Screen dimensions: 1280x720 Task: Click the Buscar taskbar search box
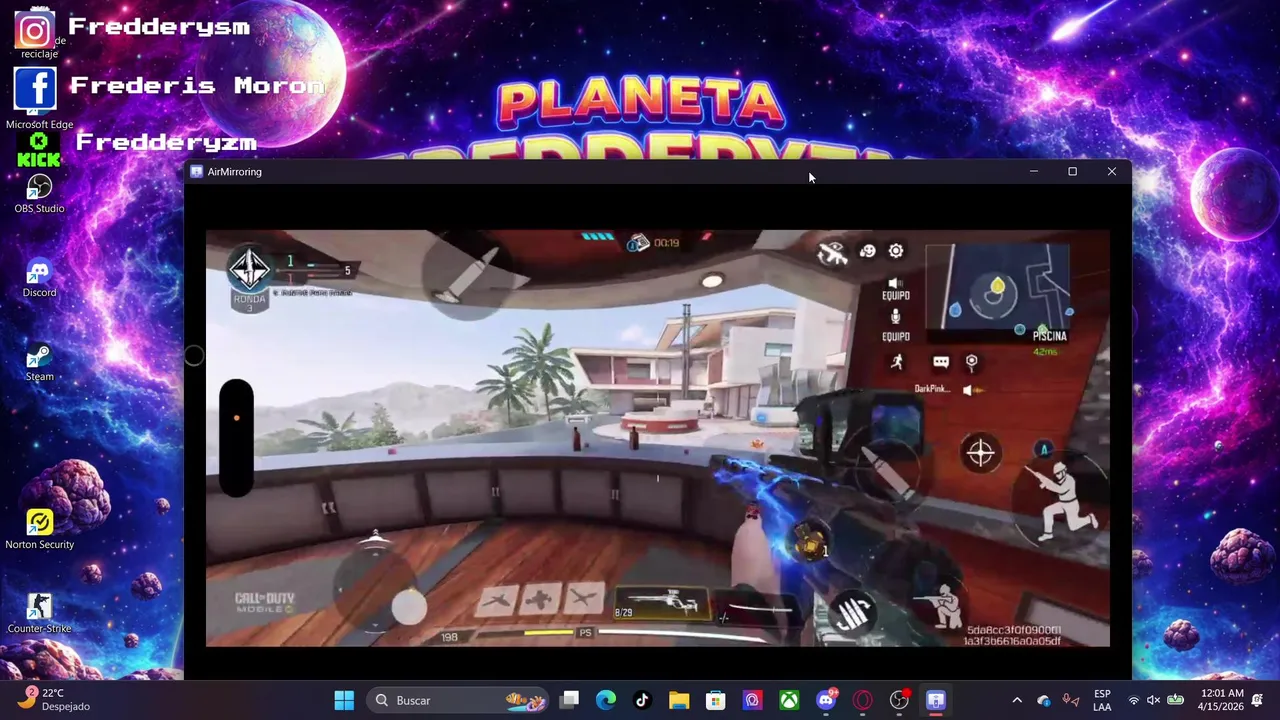coord(457,700)
